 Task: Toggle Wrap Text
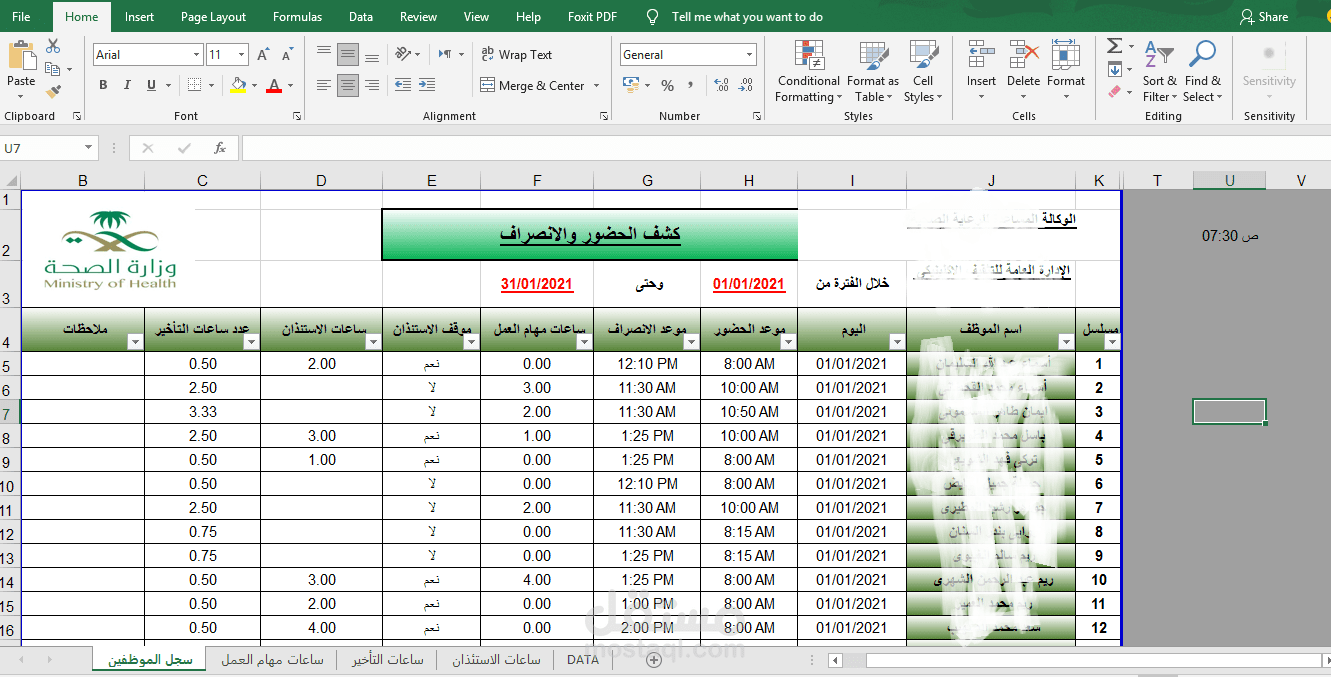(x=516, y=54)
